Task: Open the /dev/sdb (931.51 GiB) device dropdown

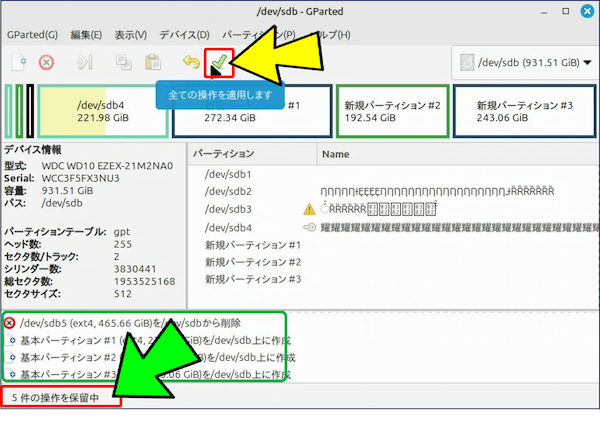Action: (520, 62)
